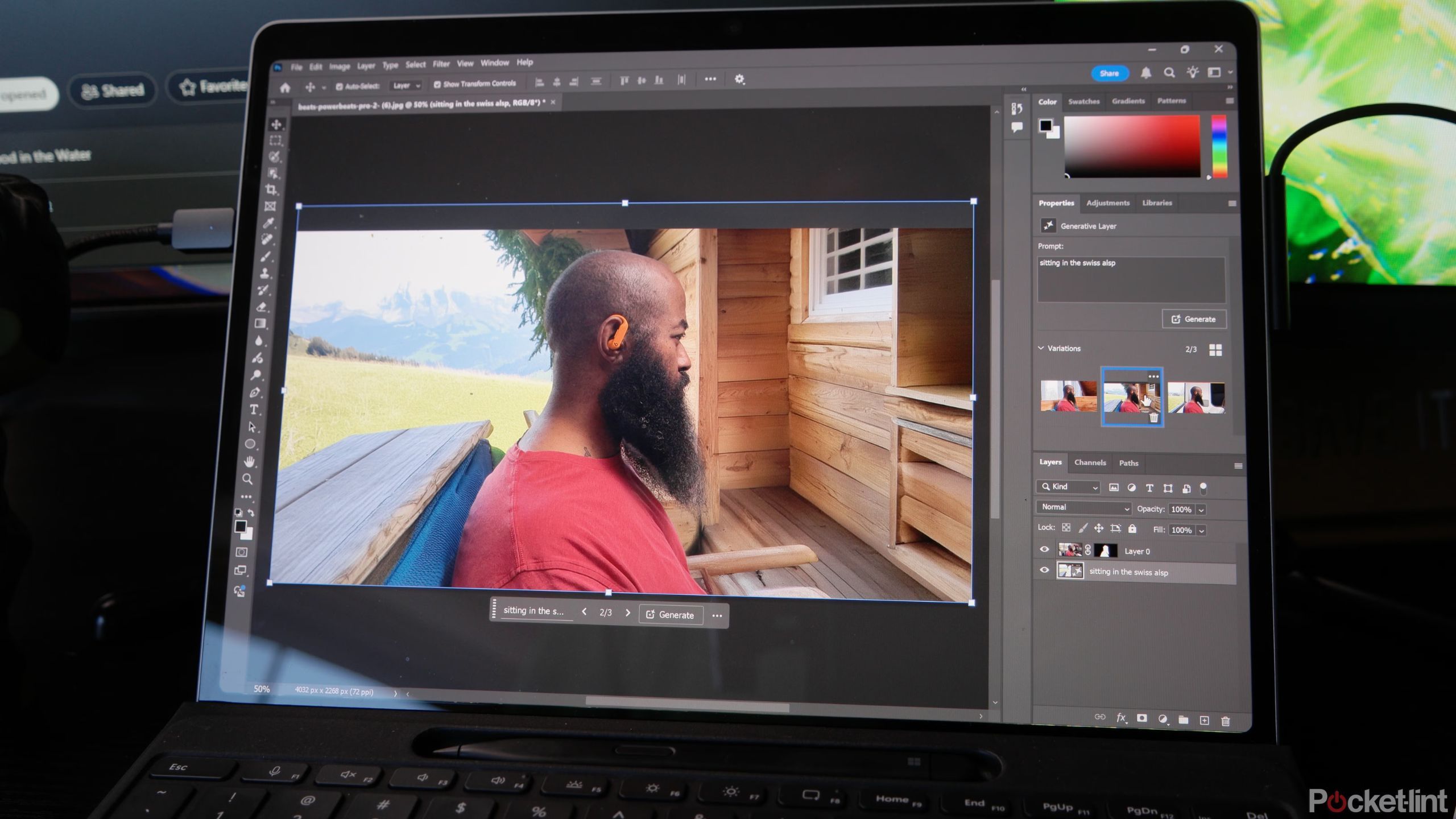Click Generate in the Properties panel
This screenshot has height=819, width=1456.
click(x=1194, y=319)
